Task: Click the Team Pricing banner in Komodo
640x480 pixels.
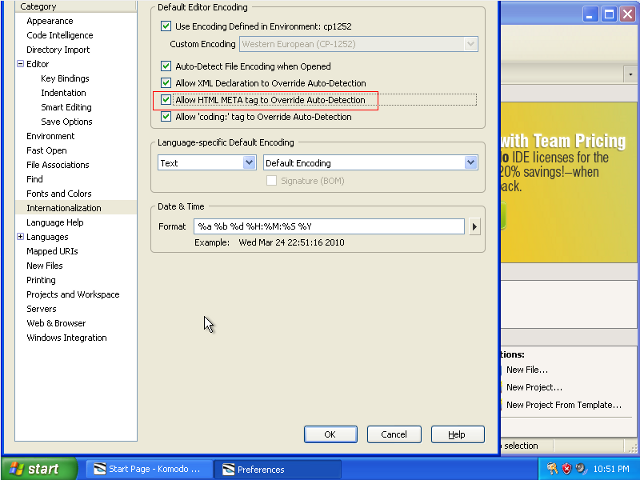Action: coord(569,182)
